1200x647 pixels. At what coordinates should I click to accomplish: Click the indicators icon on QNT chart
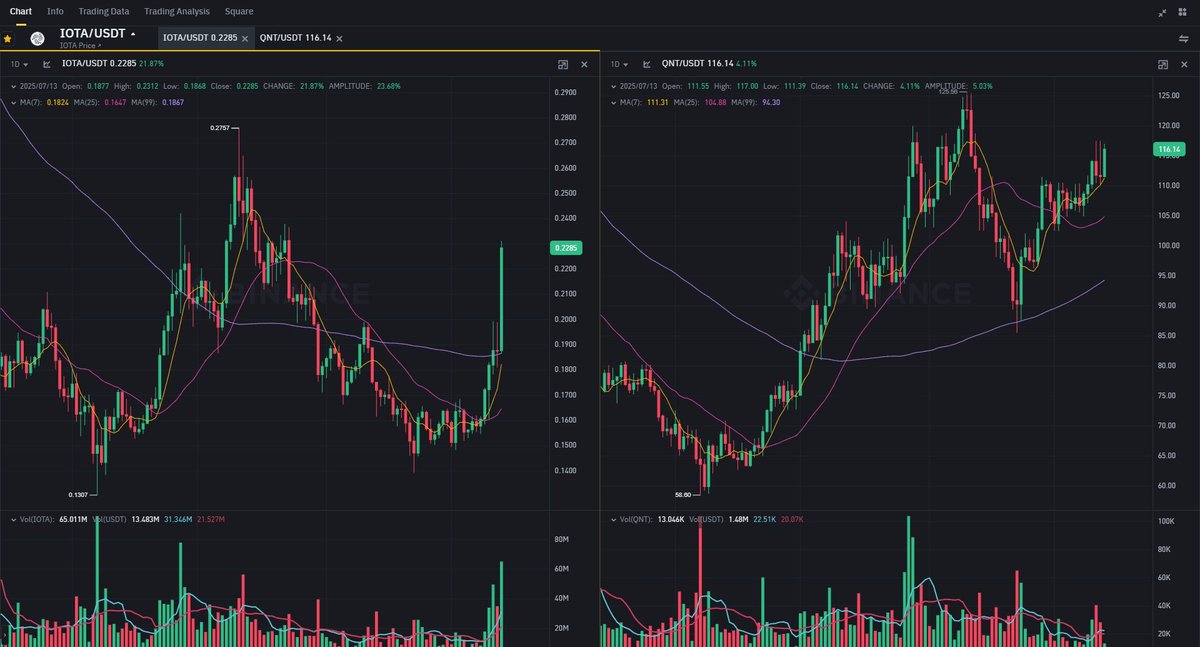(647, 64)
